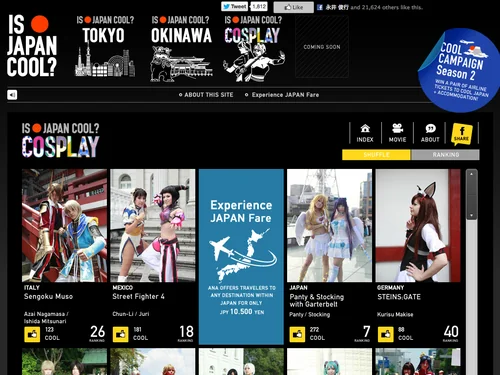Open the STEINS;GATE cosplay photo
The image size is (500, 375).
tap(418, 225)
